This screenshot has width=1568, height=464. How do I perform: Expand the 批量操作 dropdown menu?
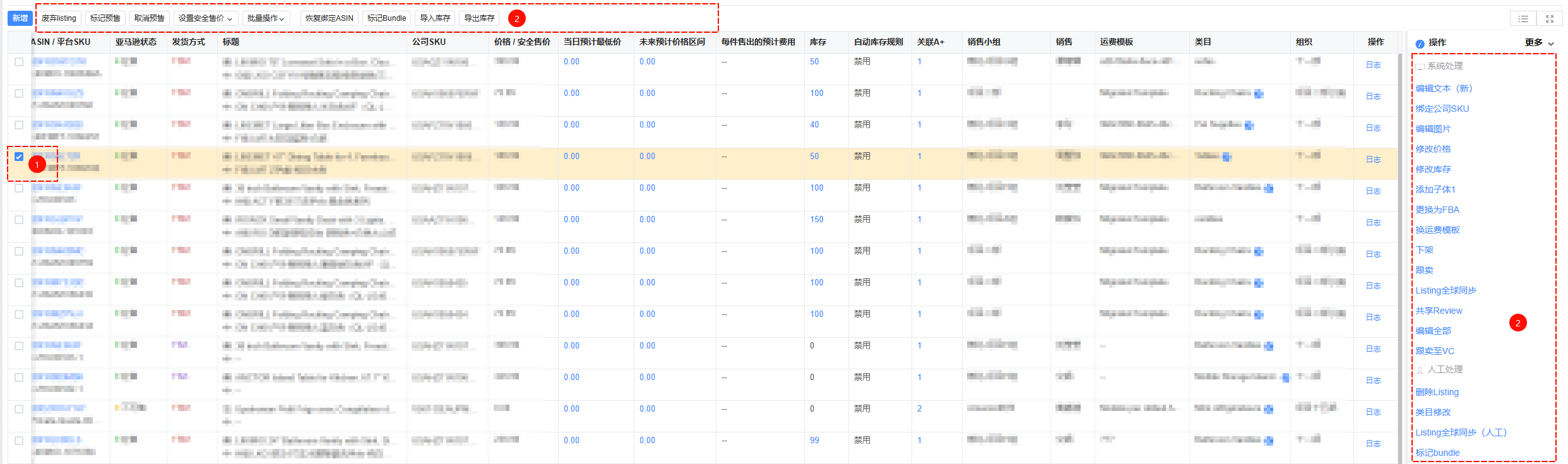[x=265, y=18]
